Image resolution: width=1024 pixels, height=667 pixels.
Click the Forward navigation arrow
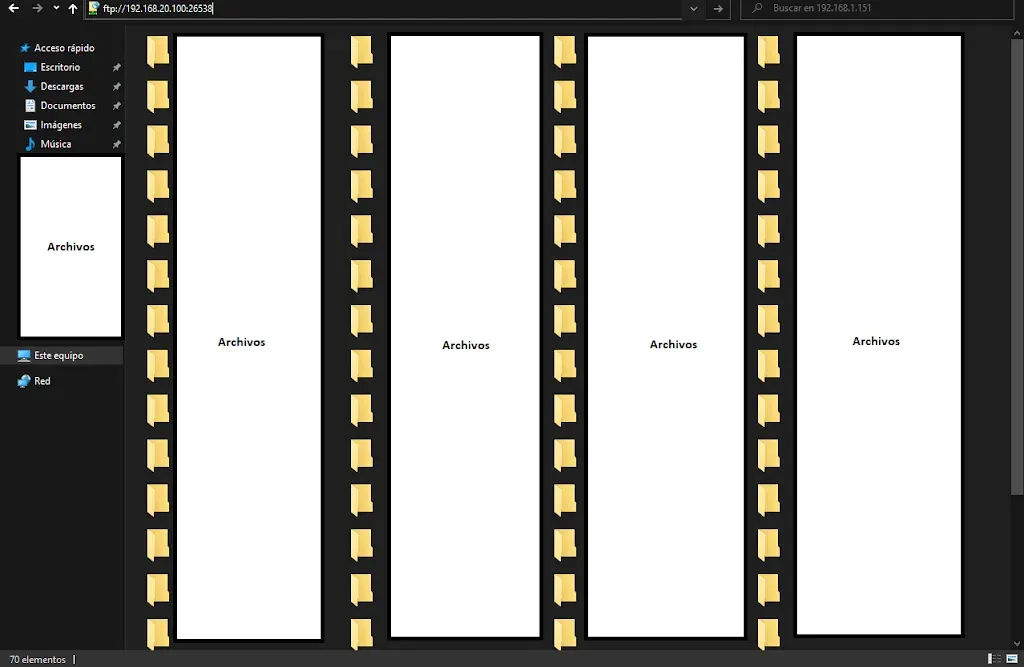point(37,8)
